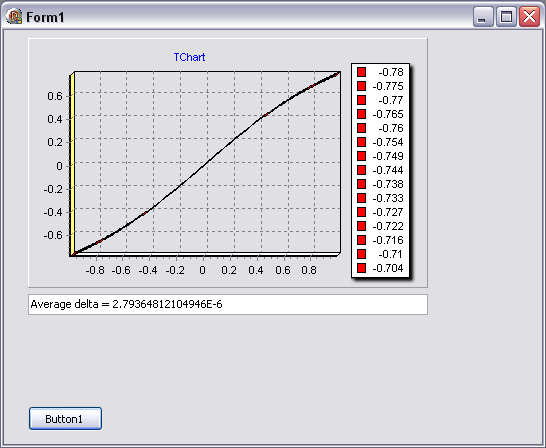Click legend entry -0.704 at the bottom

click(380, 268)
